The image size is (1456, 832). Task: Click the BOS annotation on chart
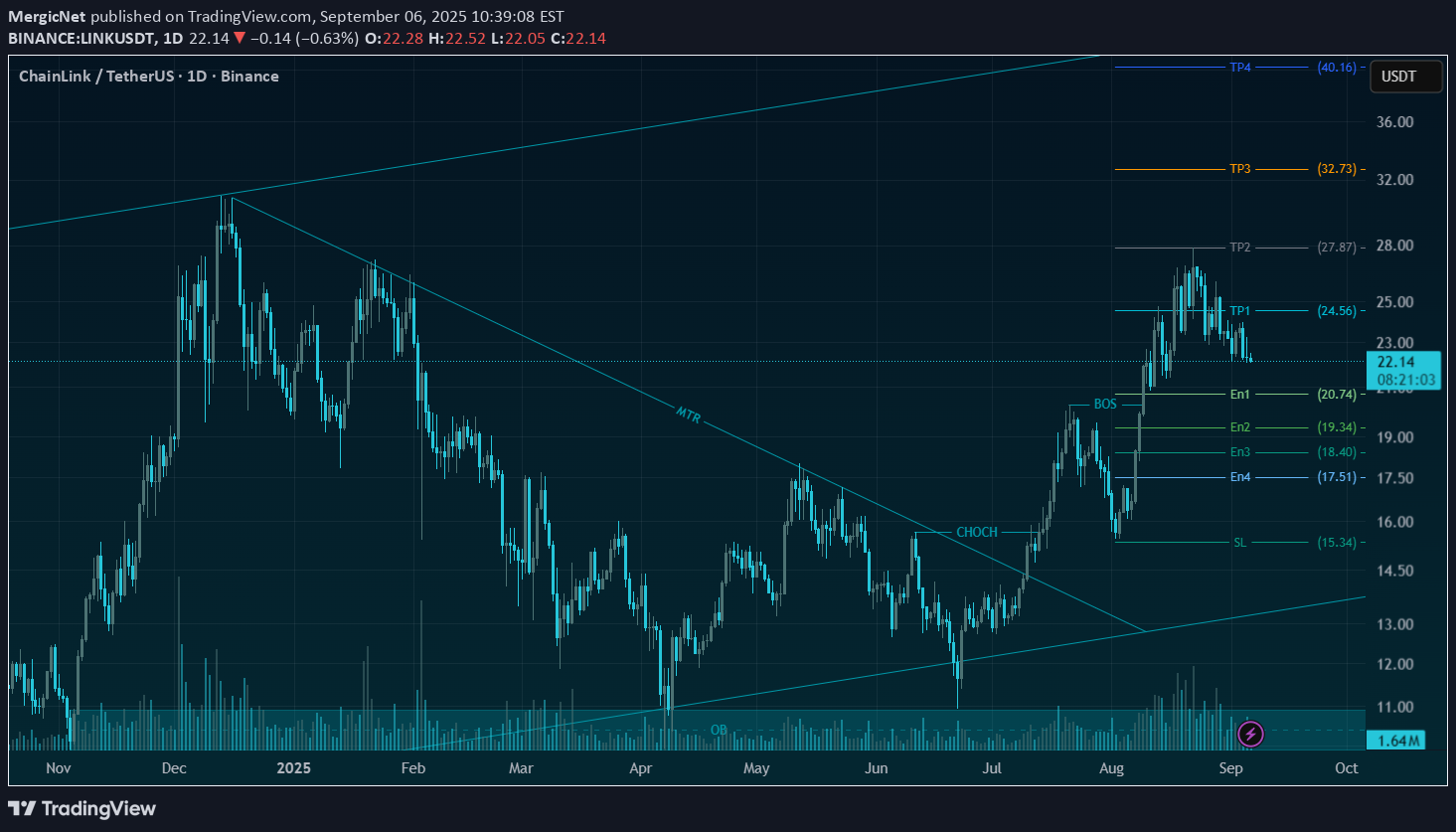tap(1105, 405)
